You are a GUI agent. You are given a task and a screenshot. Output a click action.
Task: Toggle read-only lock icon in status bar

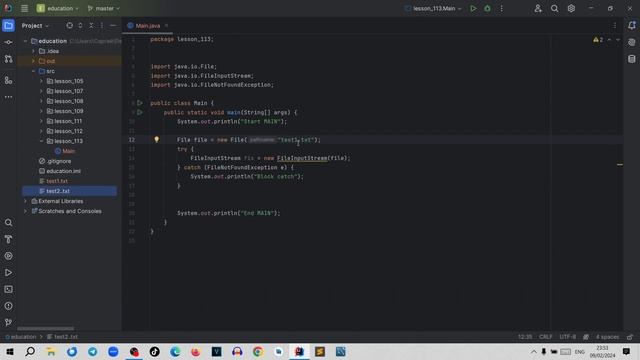tap(630, 337)
